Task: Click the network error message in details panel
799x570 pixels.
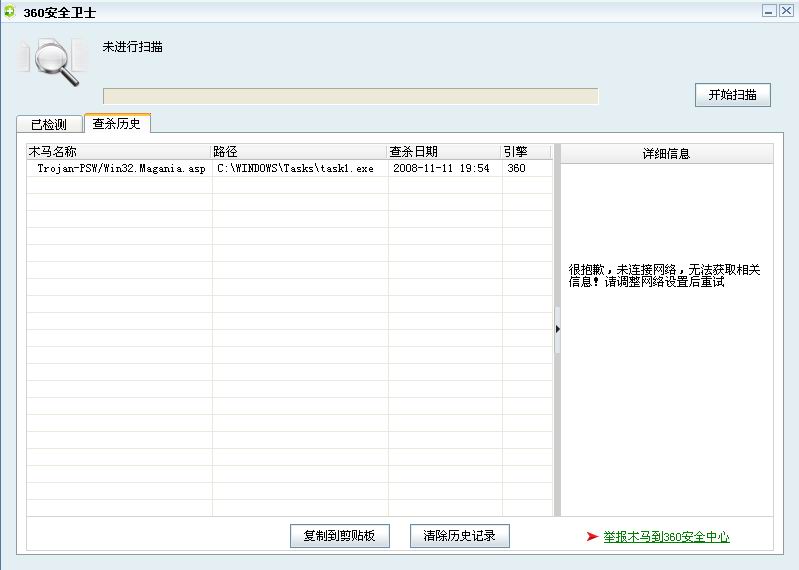Action: [x=664, y=276]
